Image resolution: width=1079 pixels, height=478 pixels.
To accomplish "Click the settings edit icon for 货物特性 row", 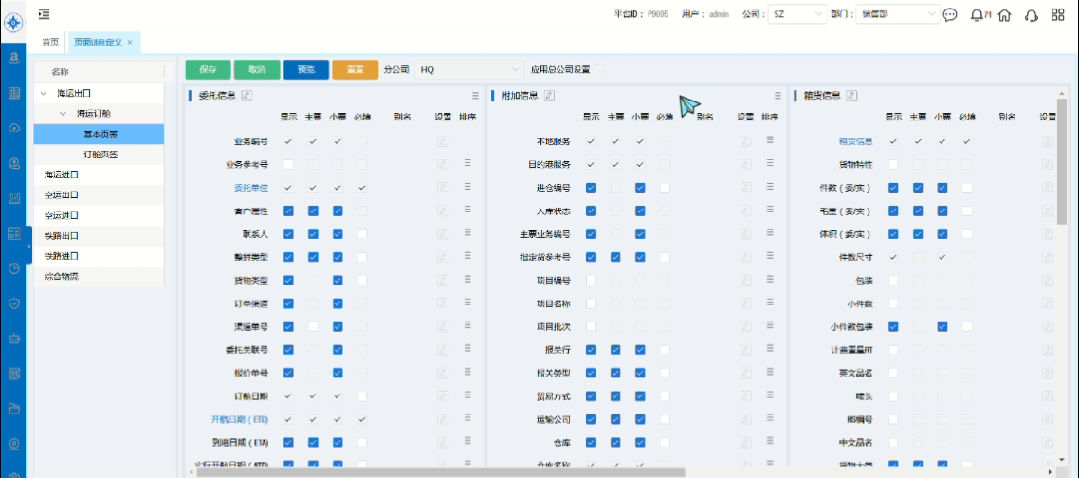I will click(1047, 165).
